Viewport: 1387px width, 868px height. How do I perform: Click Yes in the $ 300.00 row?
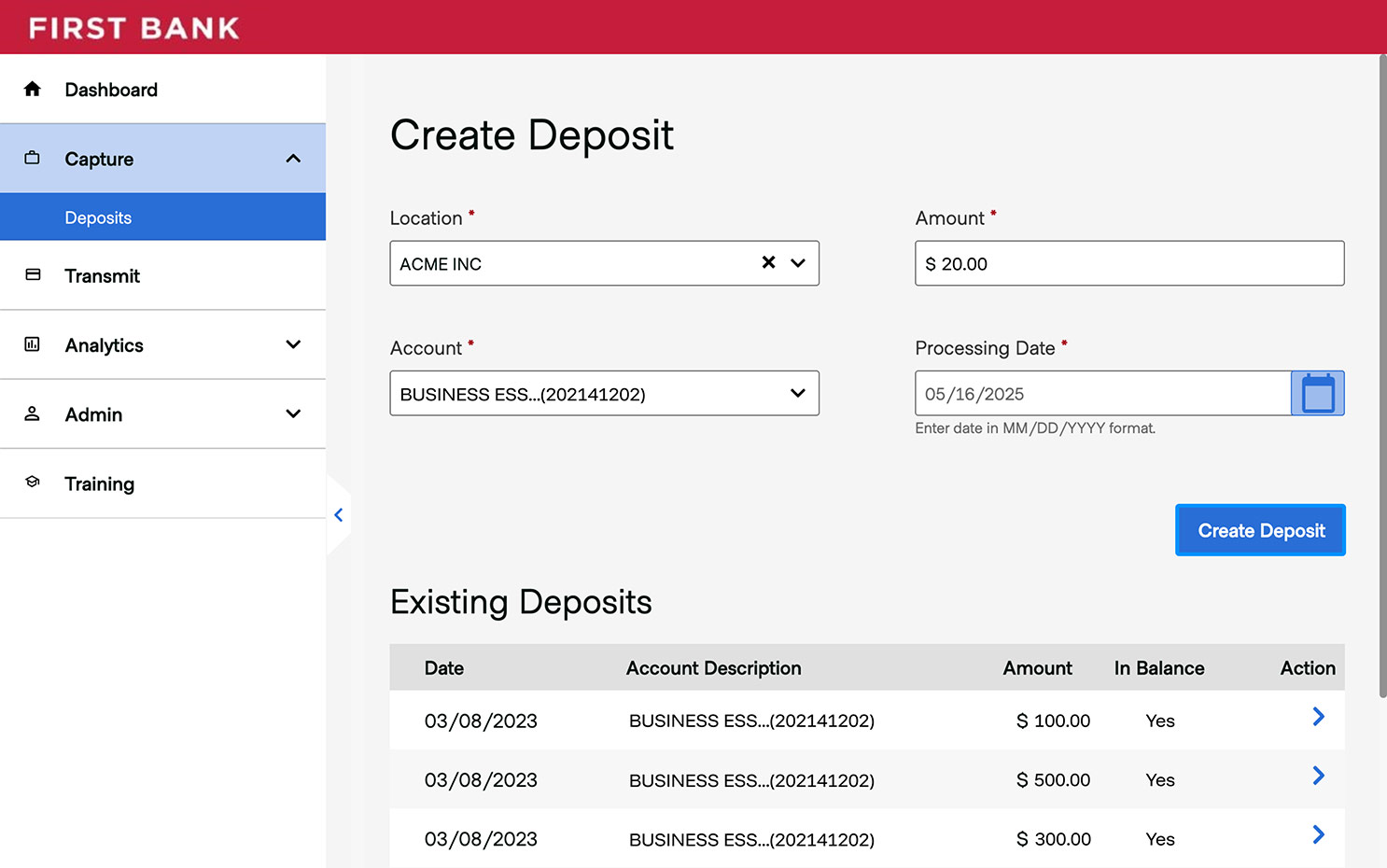1160,839
